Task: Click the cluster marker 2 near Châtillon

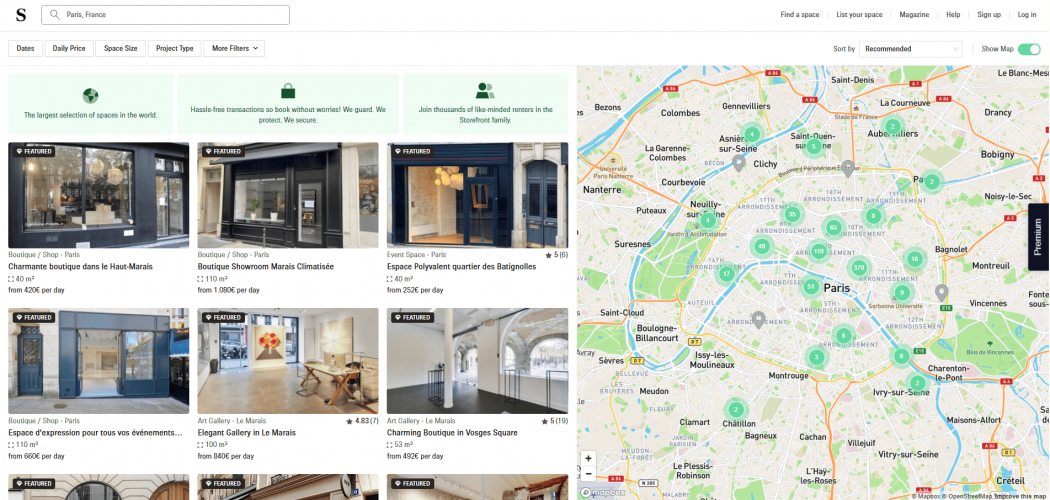Action: tap(736, 410)
